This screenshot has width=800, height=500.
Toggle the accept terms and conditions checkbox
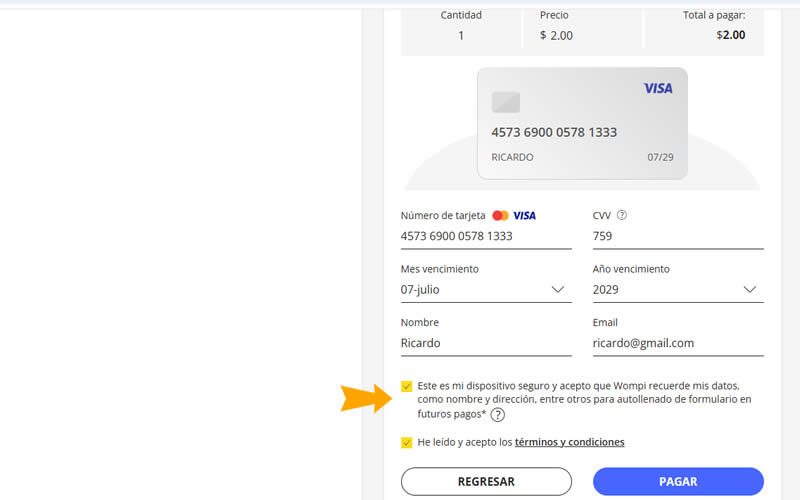406,442
